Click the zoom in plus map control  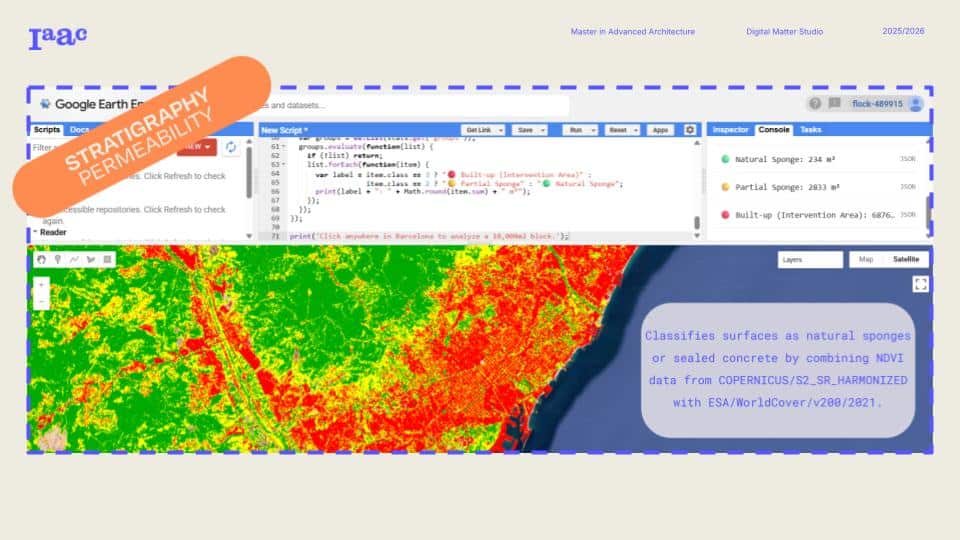(x=40, y=284)
